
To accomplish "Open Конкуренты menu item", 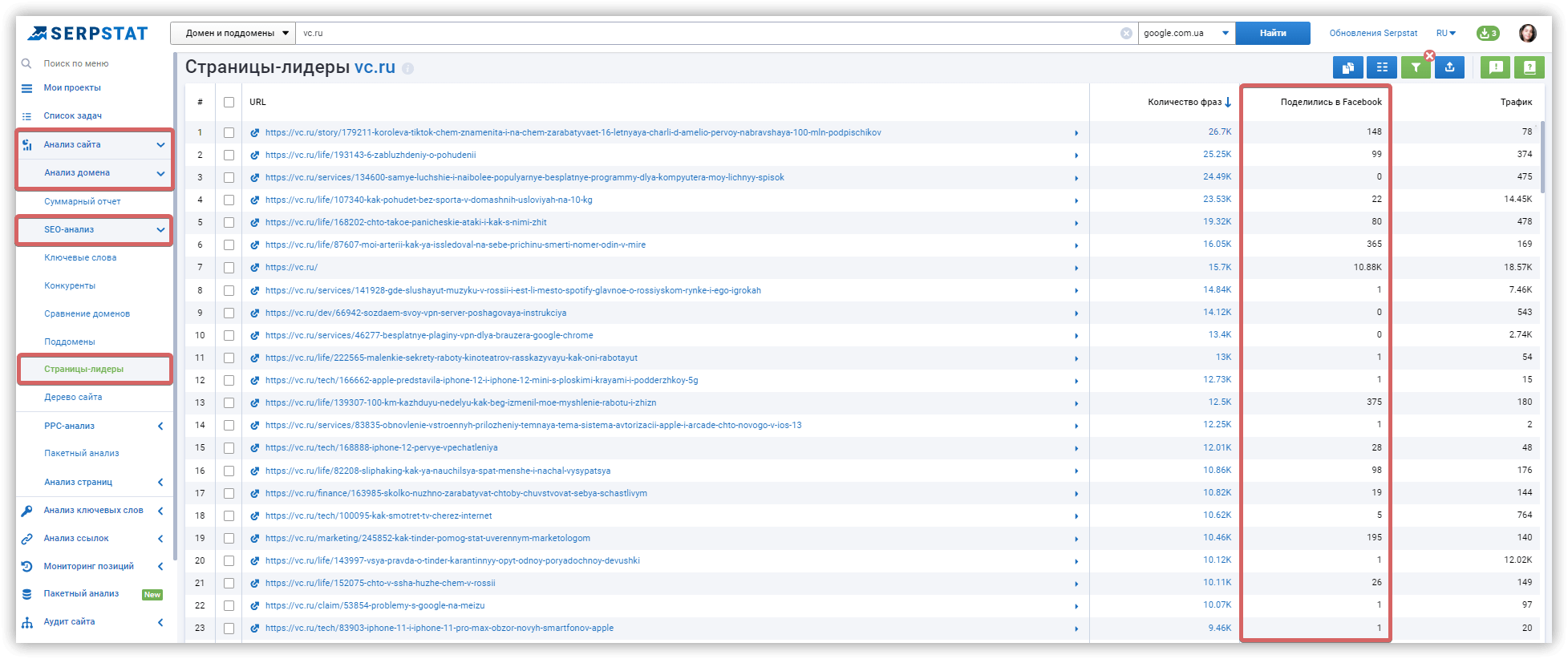I will click(70, 285).
